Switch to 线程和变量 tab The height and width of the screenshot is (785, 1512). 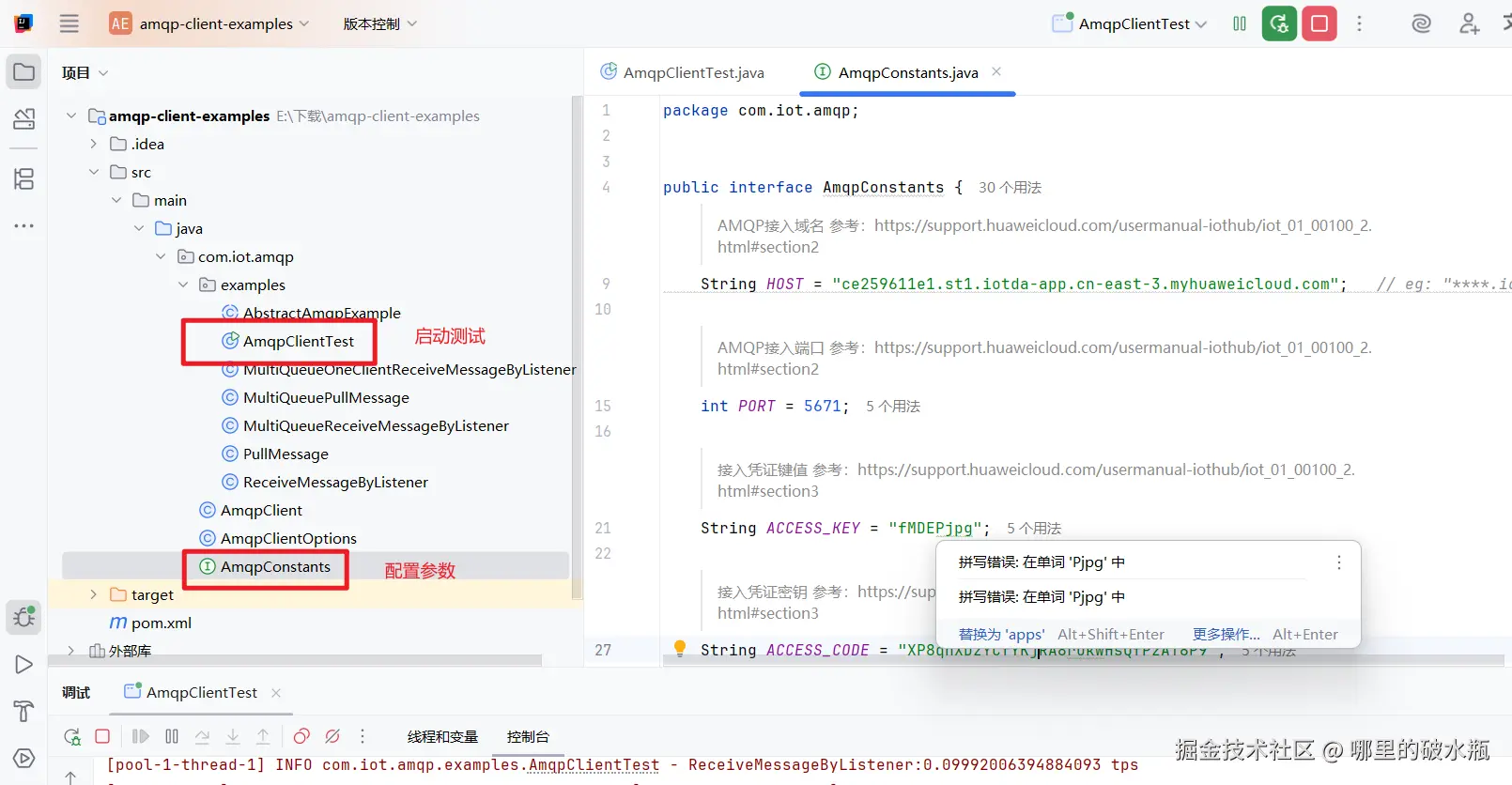click(x=442, y=737)
